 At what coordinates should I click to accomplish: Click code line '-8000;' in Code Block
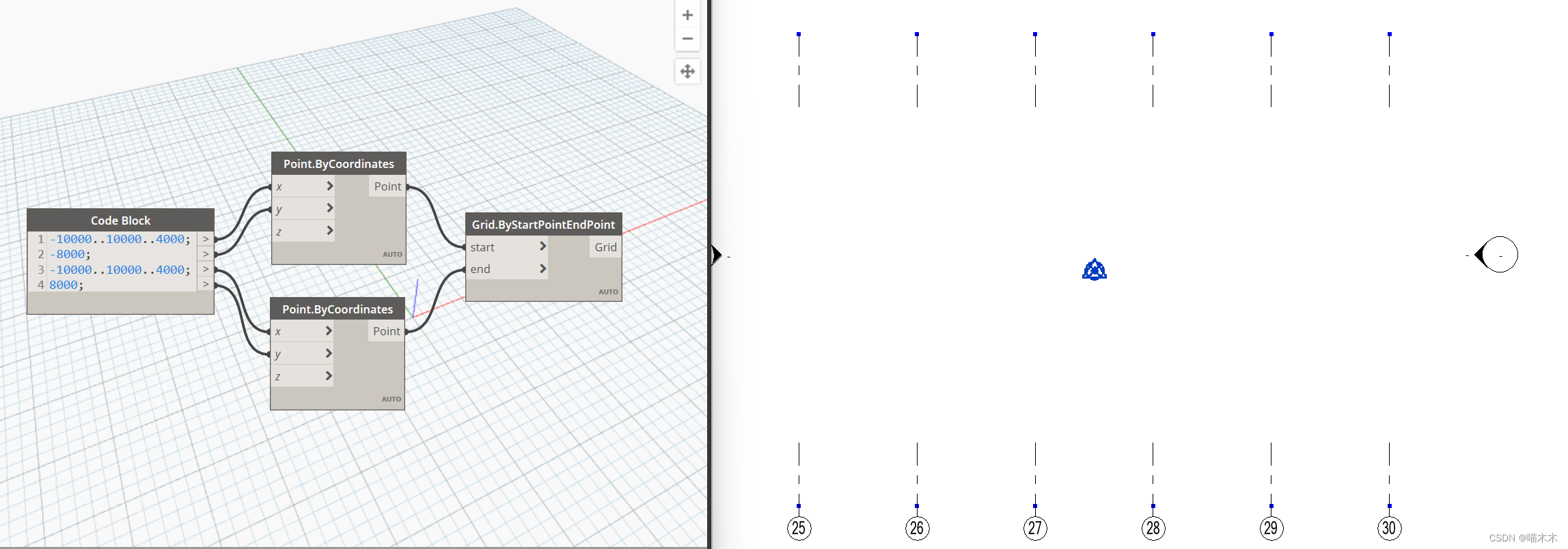(x=70, y=254)
